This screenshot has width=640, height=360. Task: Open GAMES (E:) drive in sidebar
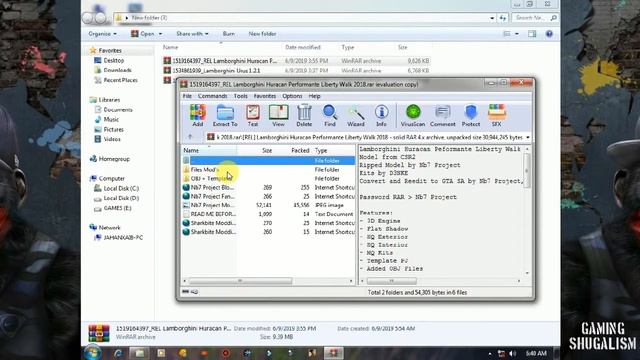click(113, 208)
